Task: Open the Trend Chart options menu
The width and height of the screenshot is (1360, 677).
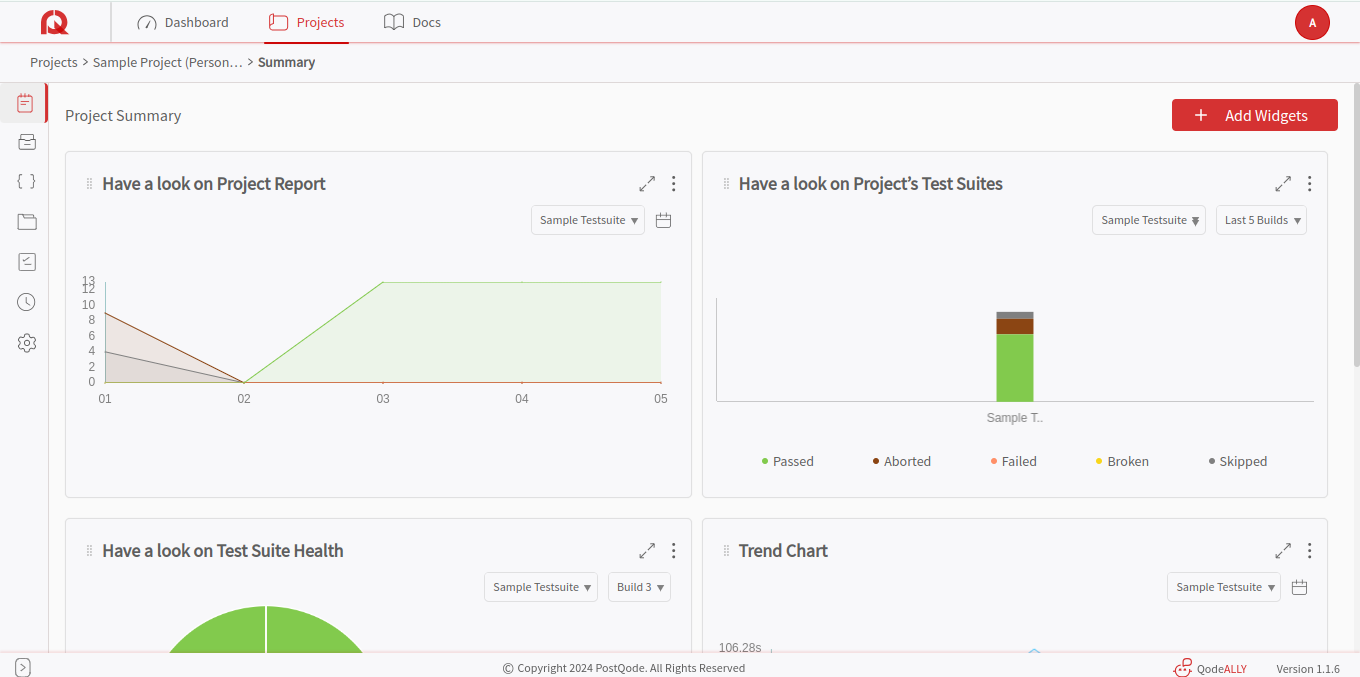Action: click(1309, 551)
